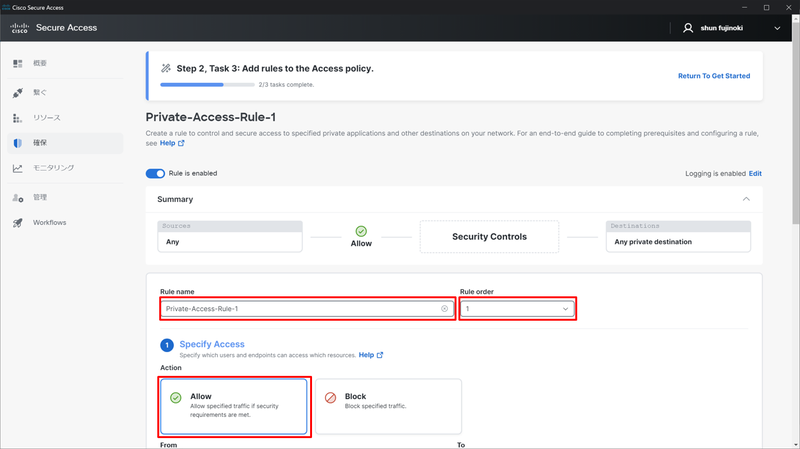Screen dimensions: 800x449
Task: Clear the Rule name field with X icon
Action: [x=444, y=309]
